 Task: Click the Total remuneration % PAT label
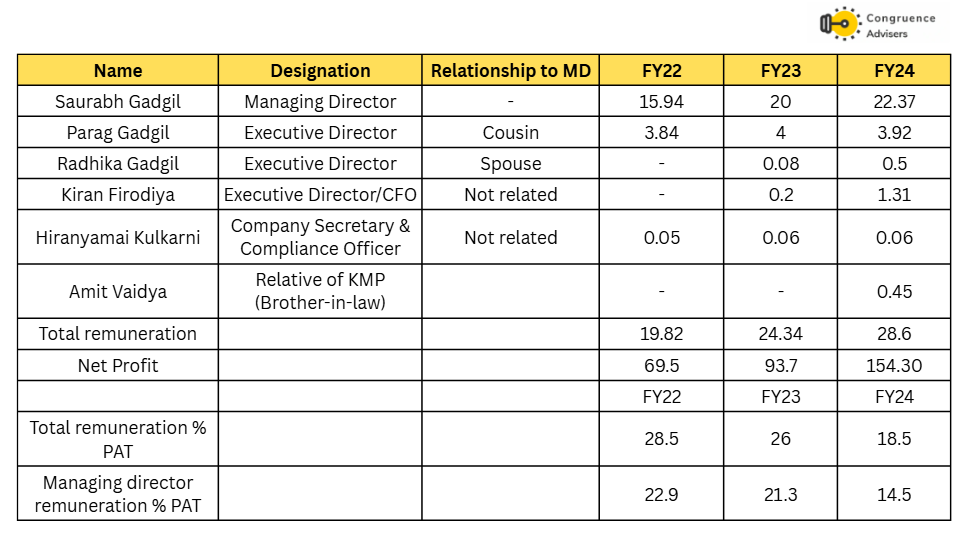tap(118, 439)
